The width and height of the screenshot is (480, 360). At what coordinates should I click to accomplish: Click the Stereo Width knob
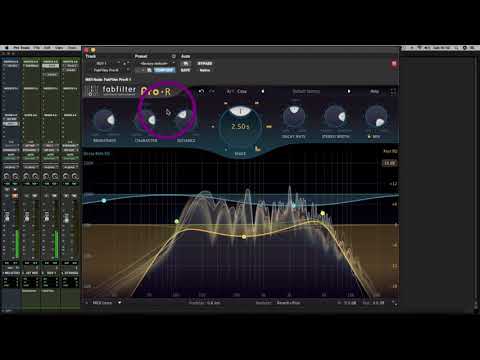coord(335,116)
